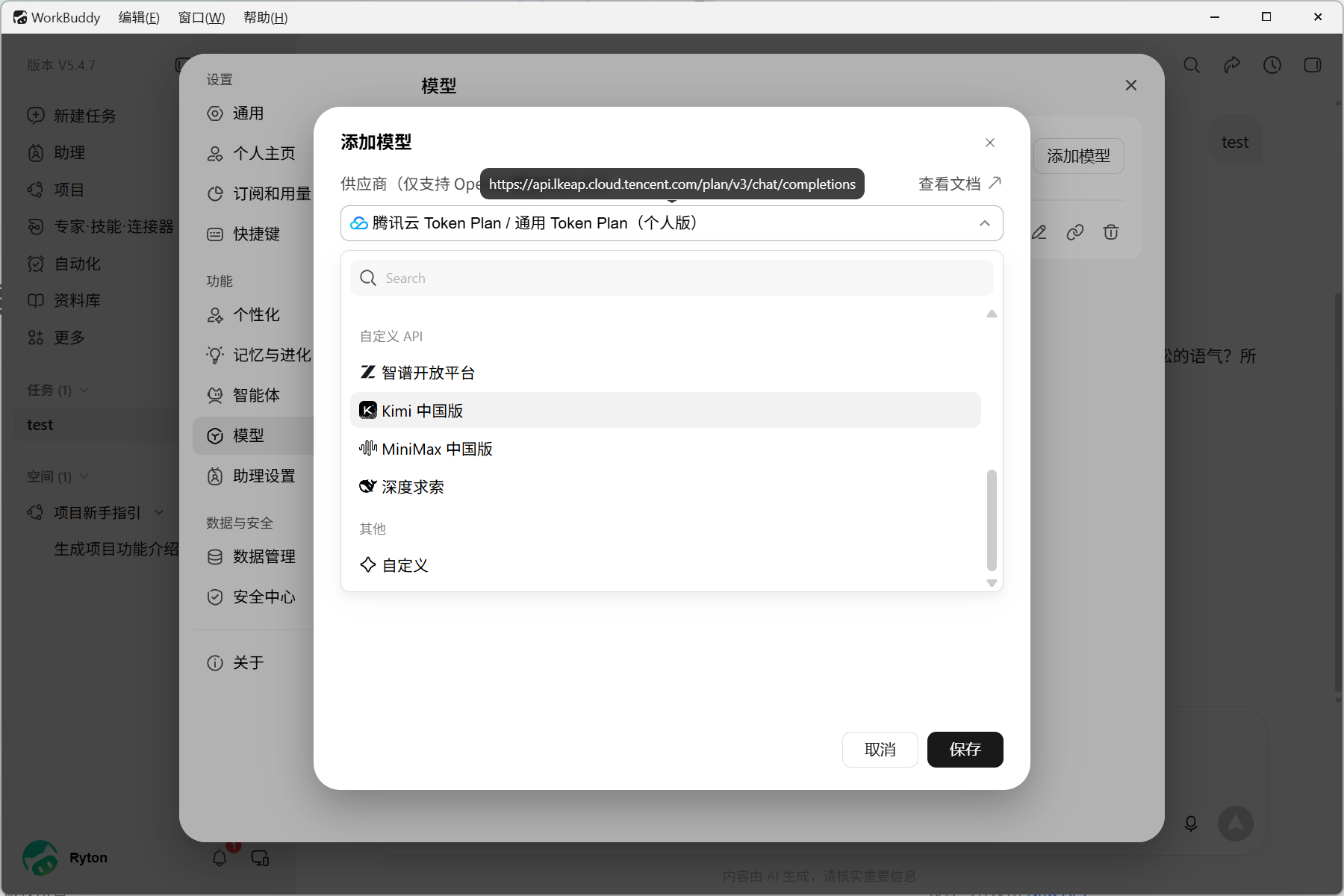The height and width of the screenshot is (896, 1344).
Task: Select 智谱开放平台 from provider list
Action: click(665, 373)
